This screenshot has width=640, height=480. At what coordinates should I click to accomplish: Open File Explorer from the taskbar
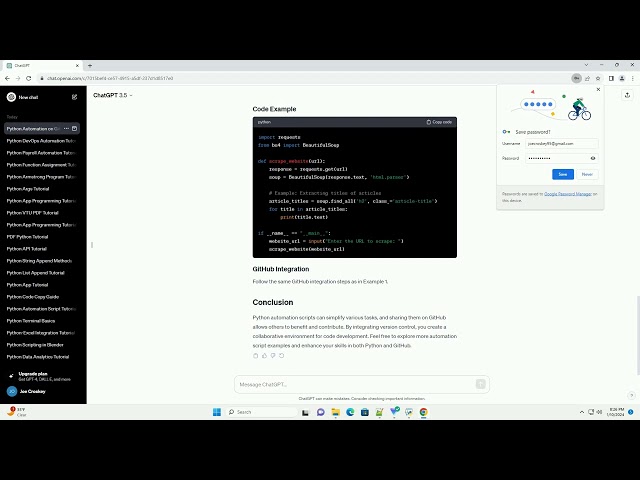coord(336,412)
